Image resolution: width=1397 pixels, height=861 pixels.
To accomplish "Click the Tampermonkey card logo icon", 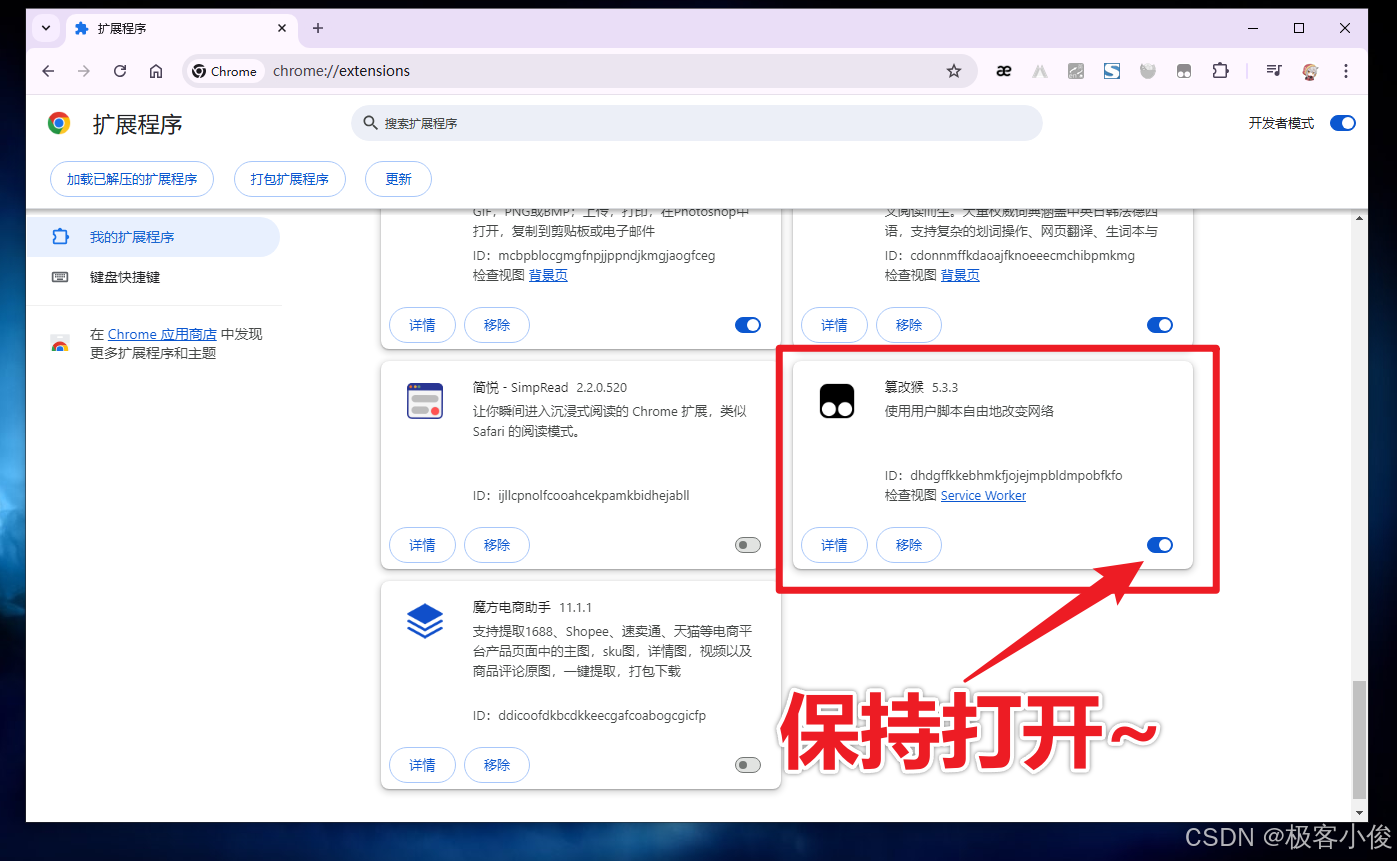I will [x=837, y=400].
